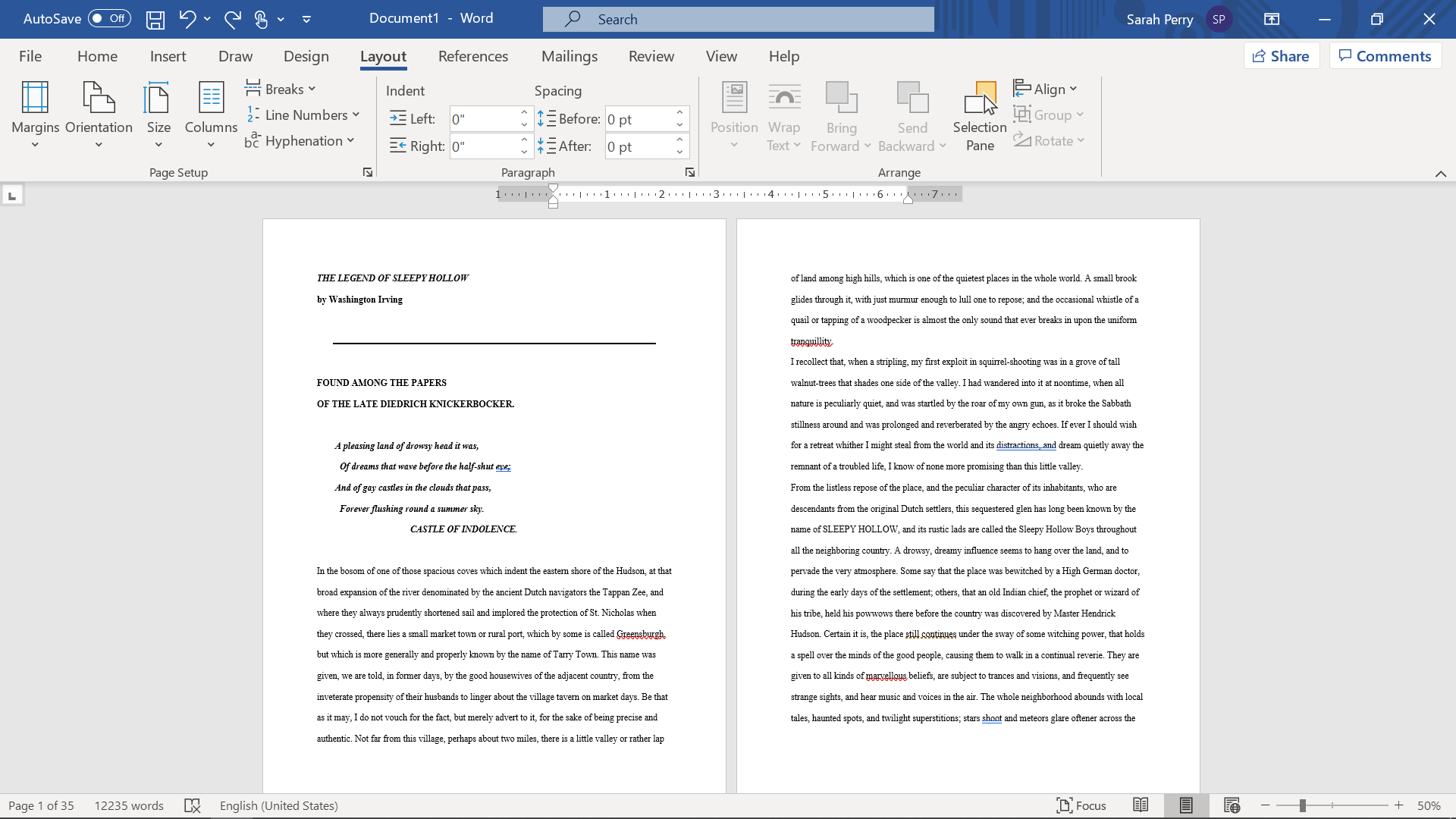
Task: Enable Focus mode in status bar
Action: (1081, 805)
